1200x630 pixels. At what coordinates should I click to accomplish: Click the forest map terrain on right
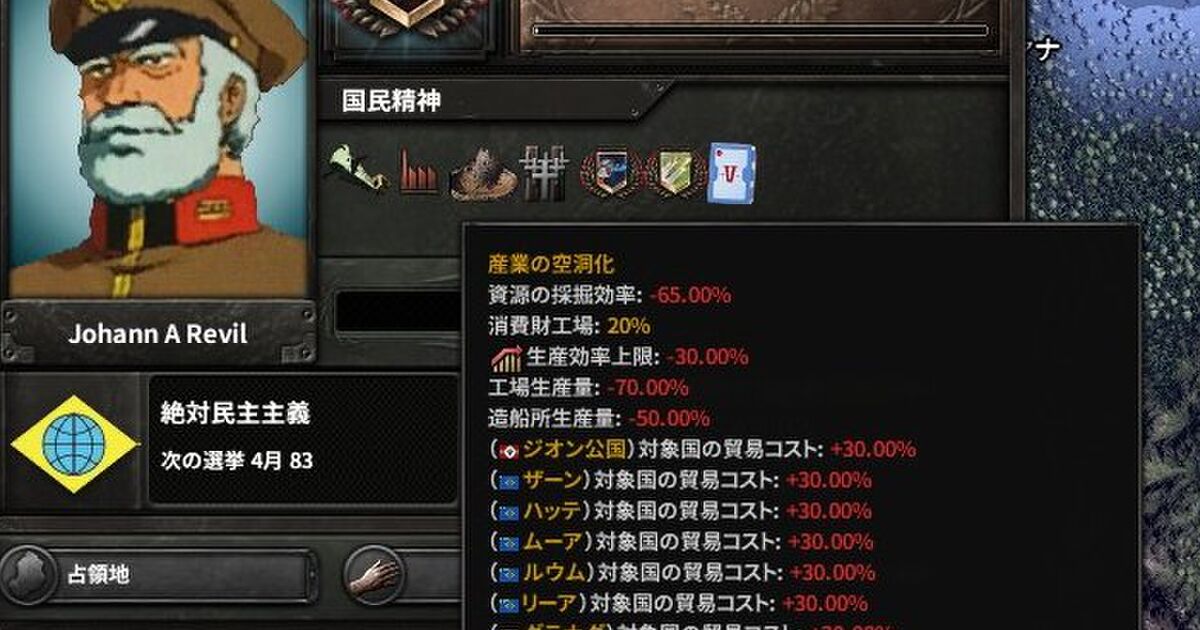click(x=1110, y=300)
